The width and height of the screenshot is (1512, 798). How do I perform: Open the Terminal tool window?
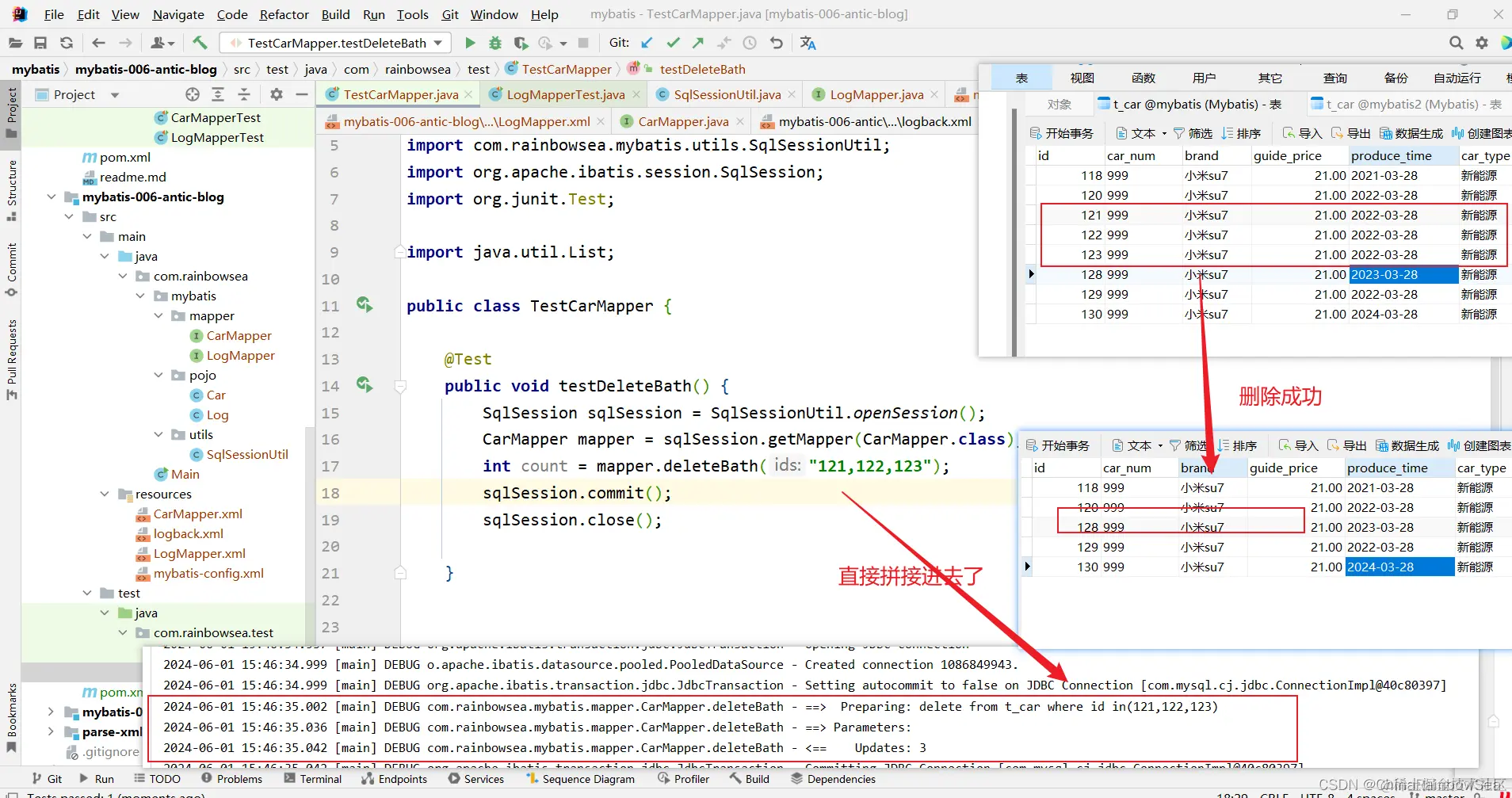pos(313,779)
